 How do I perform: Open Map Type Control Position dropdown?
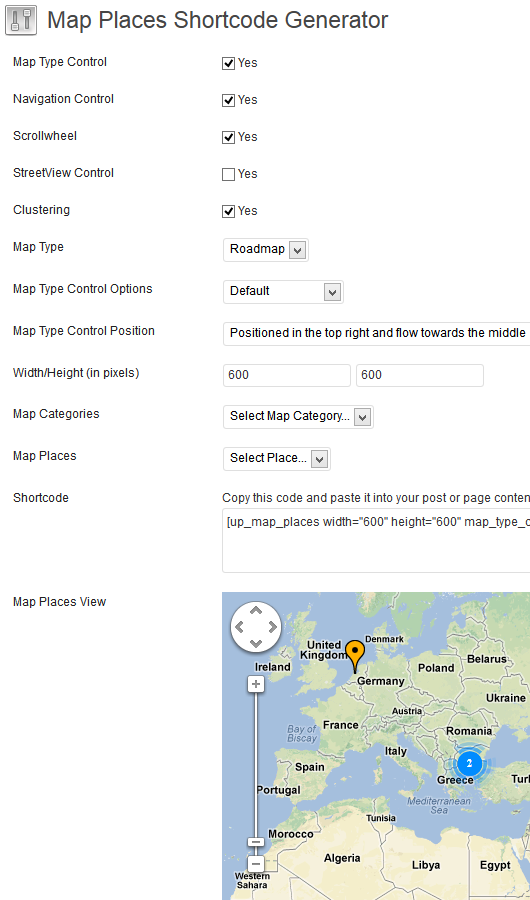tap(377, 333)
